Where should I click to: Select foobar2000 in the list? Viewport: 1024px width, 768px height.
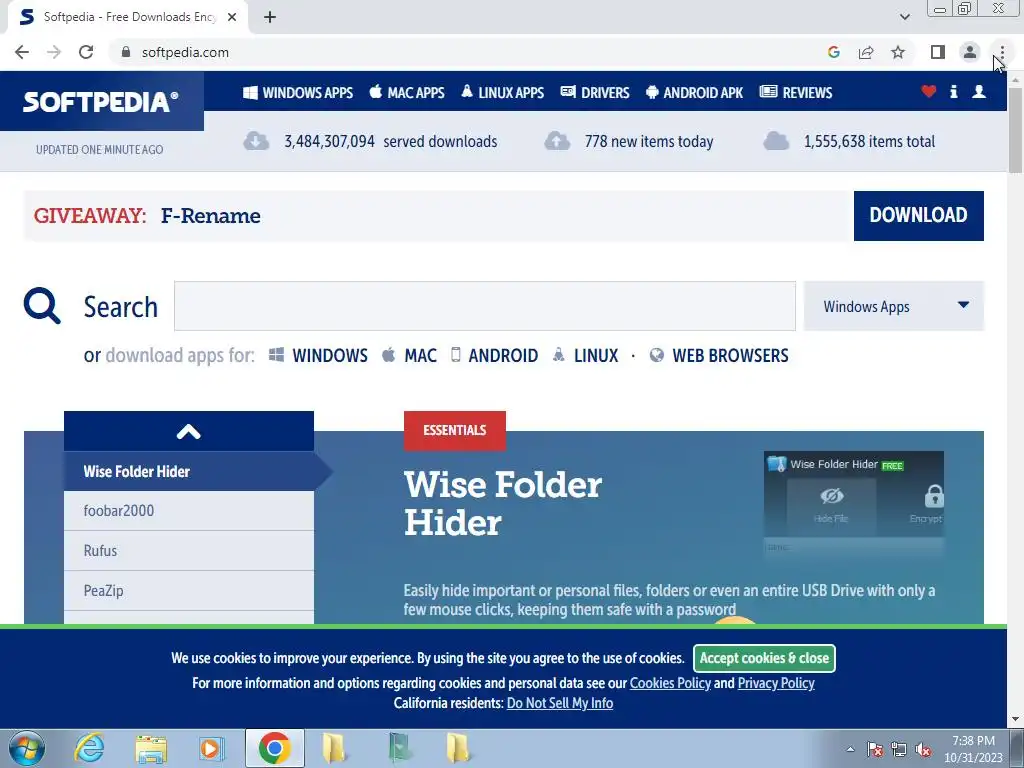tap(189, 511)
